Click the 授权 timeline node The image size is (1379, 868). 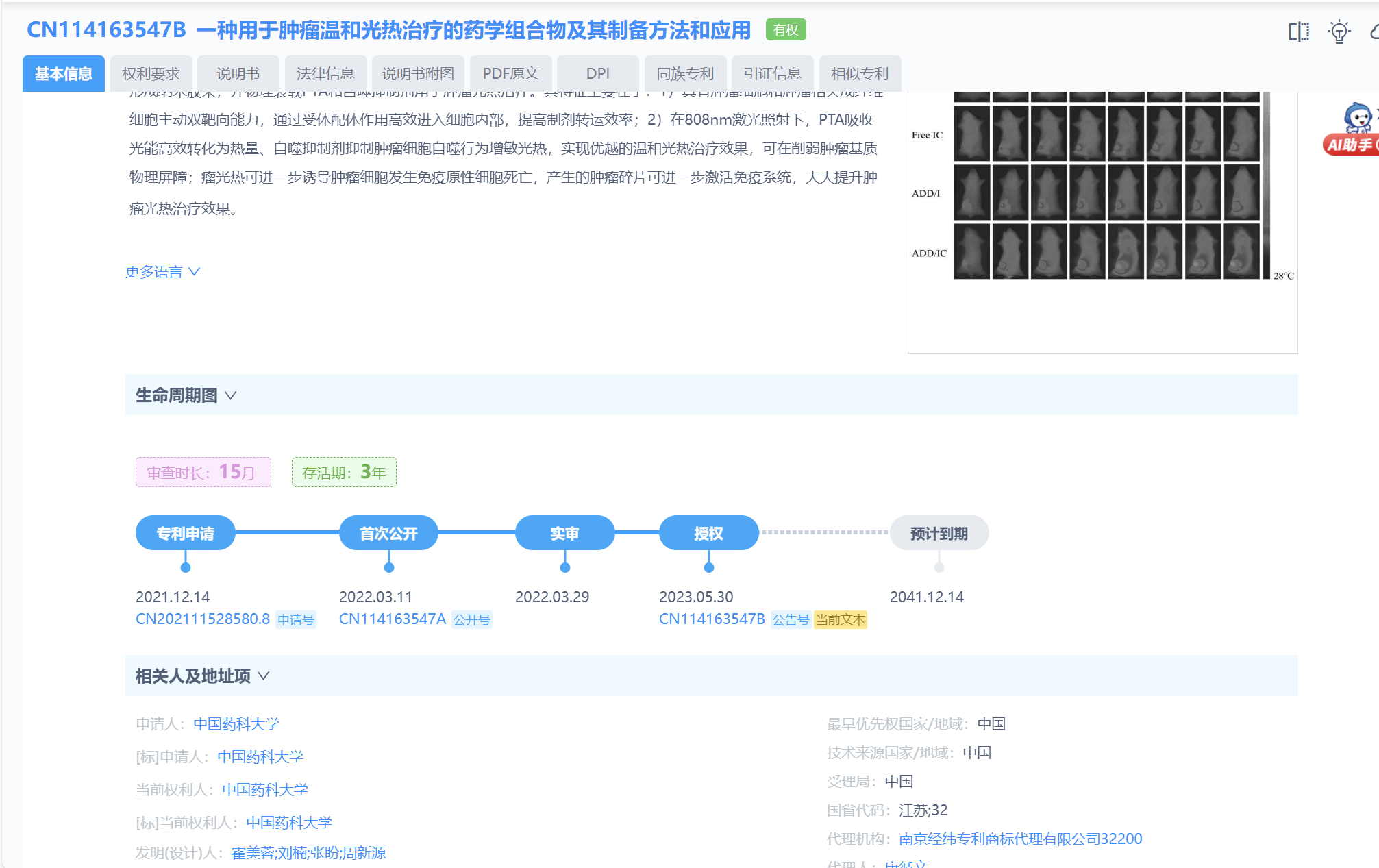tap(709, 533)
